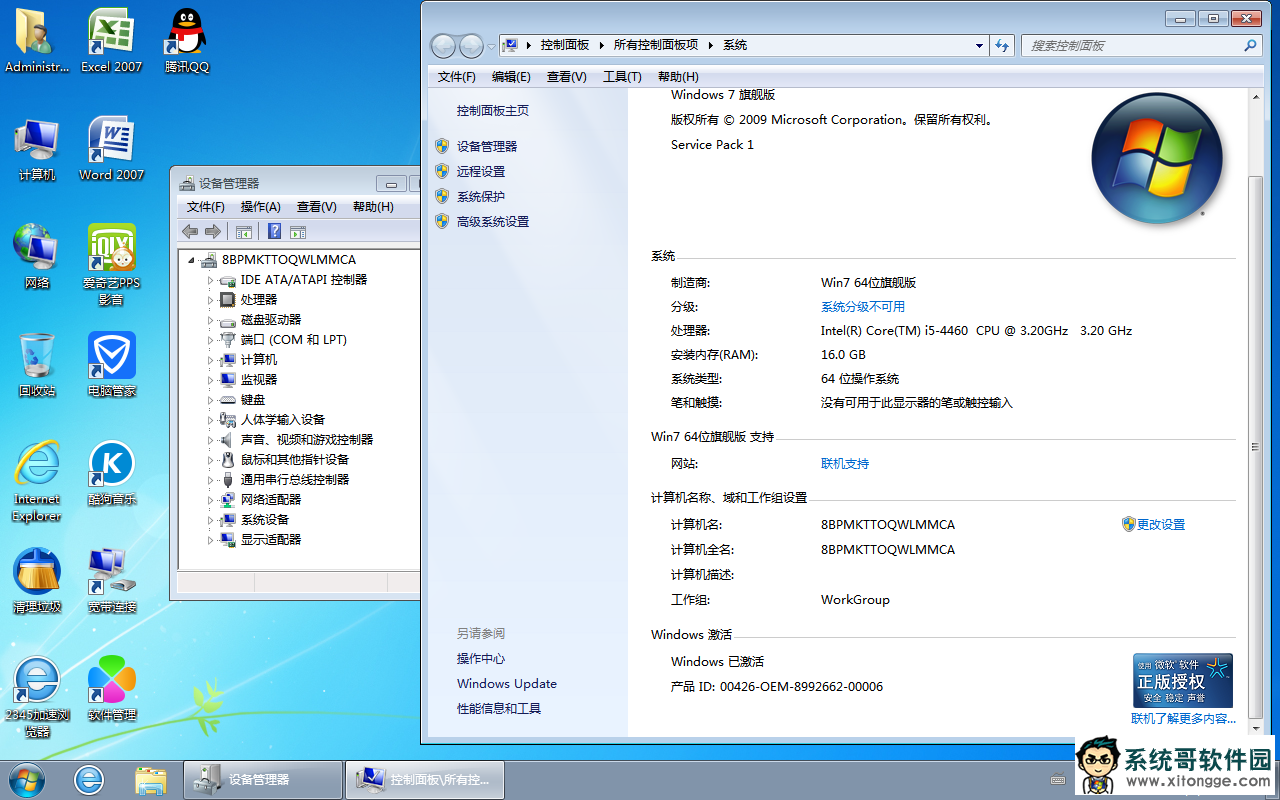Click Control Panel back navigation button
The width and height of the screenshot is (1280, 800).
443,46
